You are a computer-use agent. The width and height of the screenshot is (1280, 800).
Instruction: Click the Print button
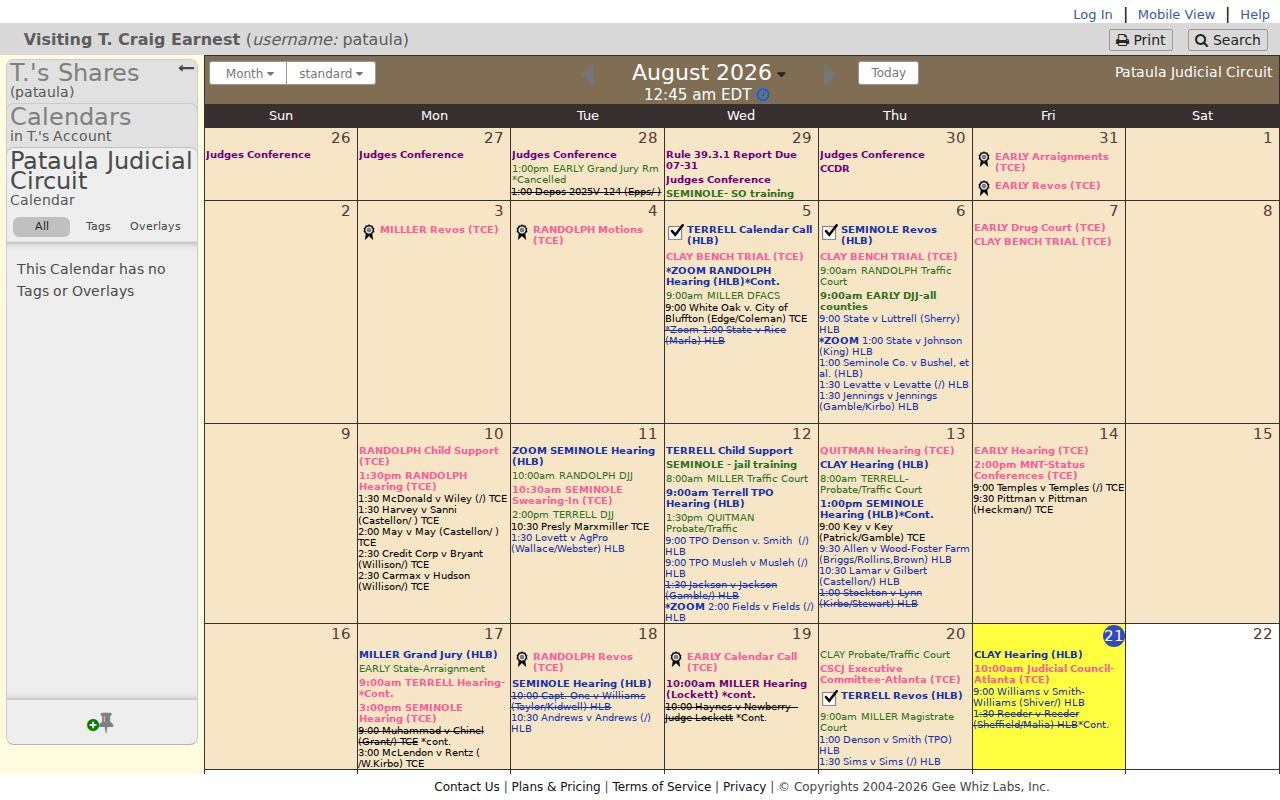pyautogui.click(x=1140, y=40)
